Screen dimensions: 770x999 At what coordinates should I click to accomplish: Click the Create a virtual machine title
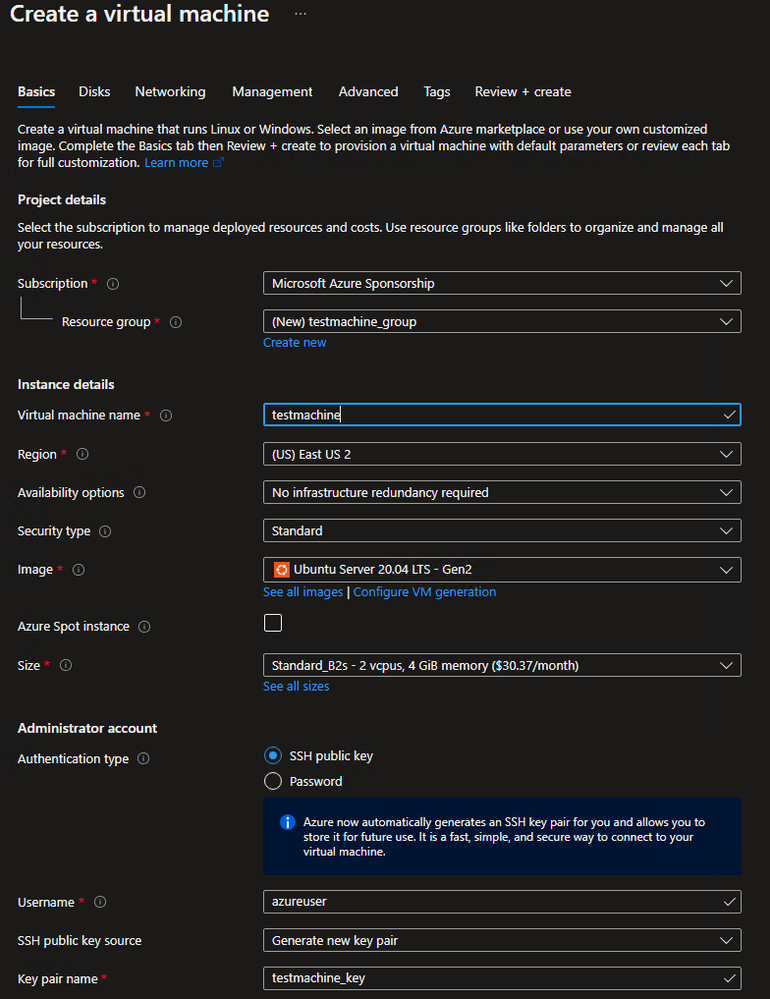click(x=139, y=14)
